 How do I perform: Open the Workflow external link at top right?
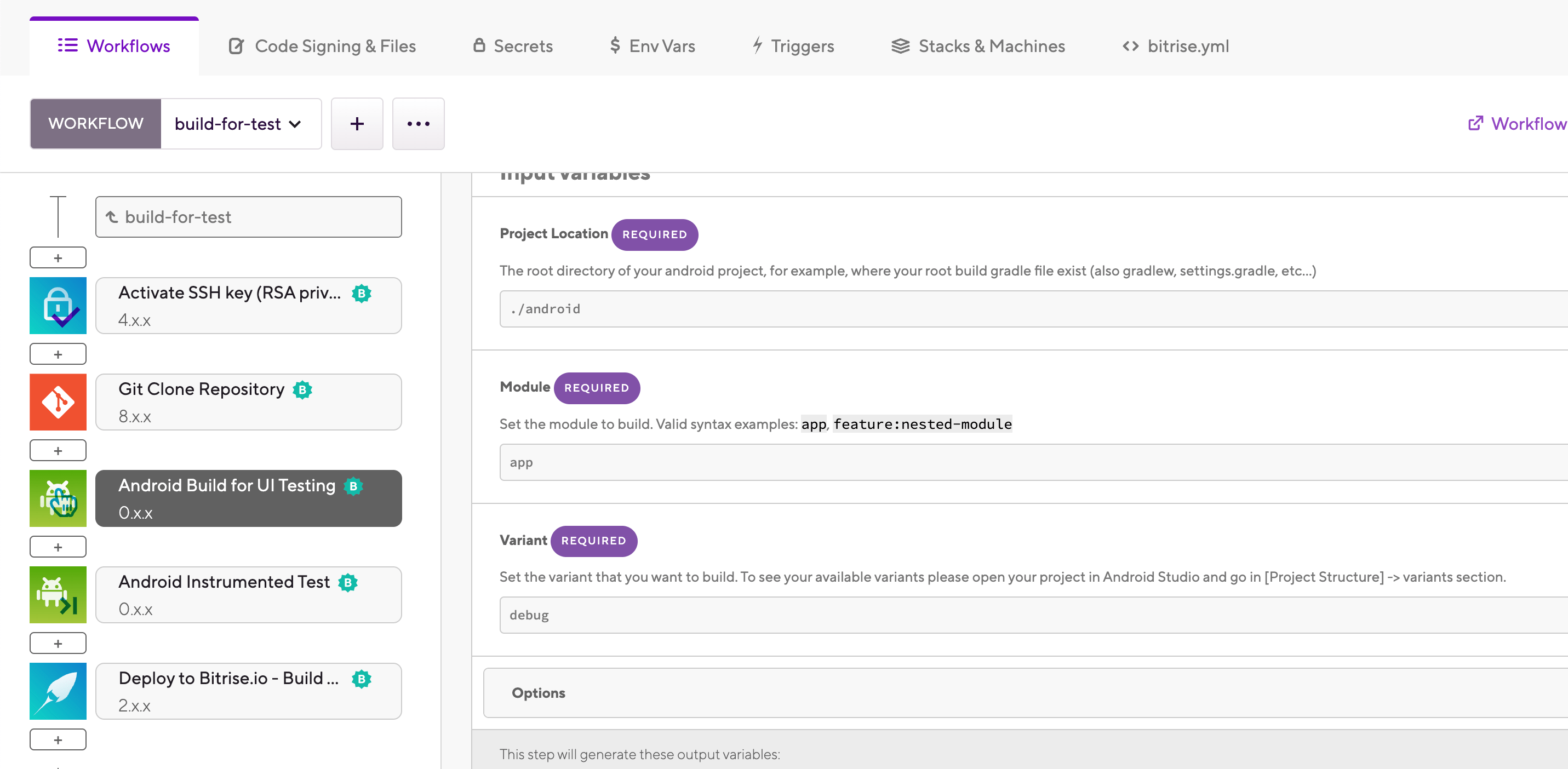[x=1515, y=123]
